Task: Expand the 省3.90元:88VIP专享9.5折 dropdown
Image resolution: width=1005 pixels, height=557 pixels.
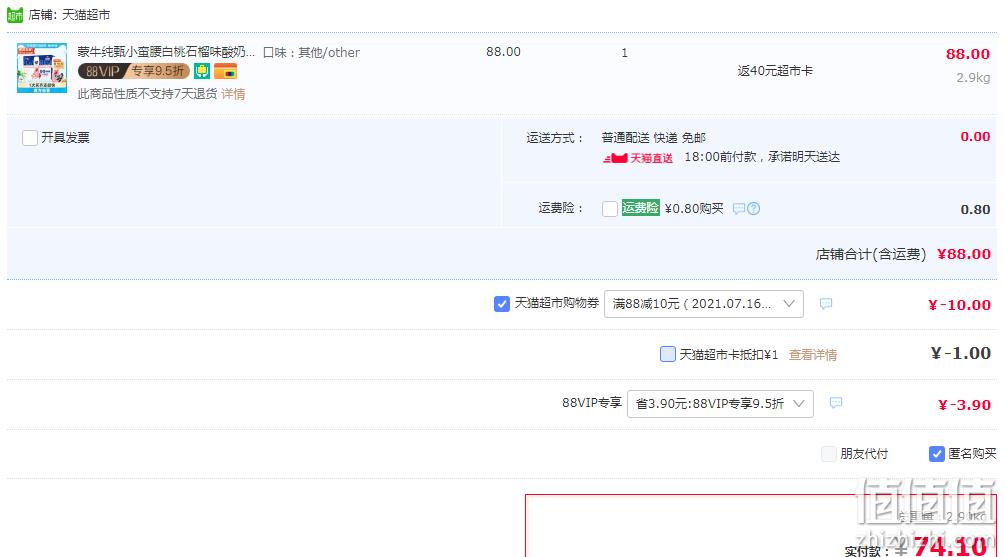Action: (x=720, y=404)
